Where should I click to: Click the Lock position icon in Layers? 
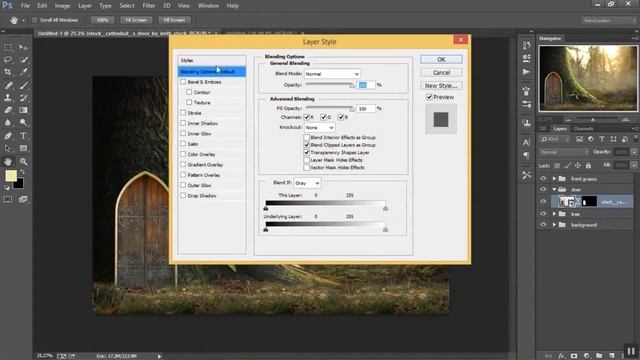[x=578, y=165]
